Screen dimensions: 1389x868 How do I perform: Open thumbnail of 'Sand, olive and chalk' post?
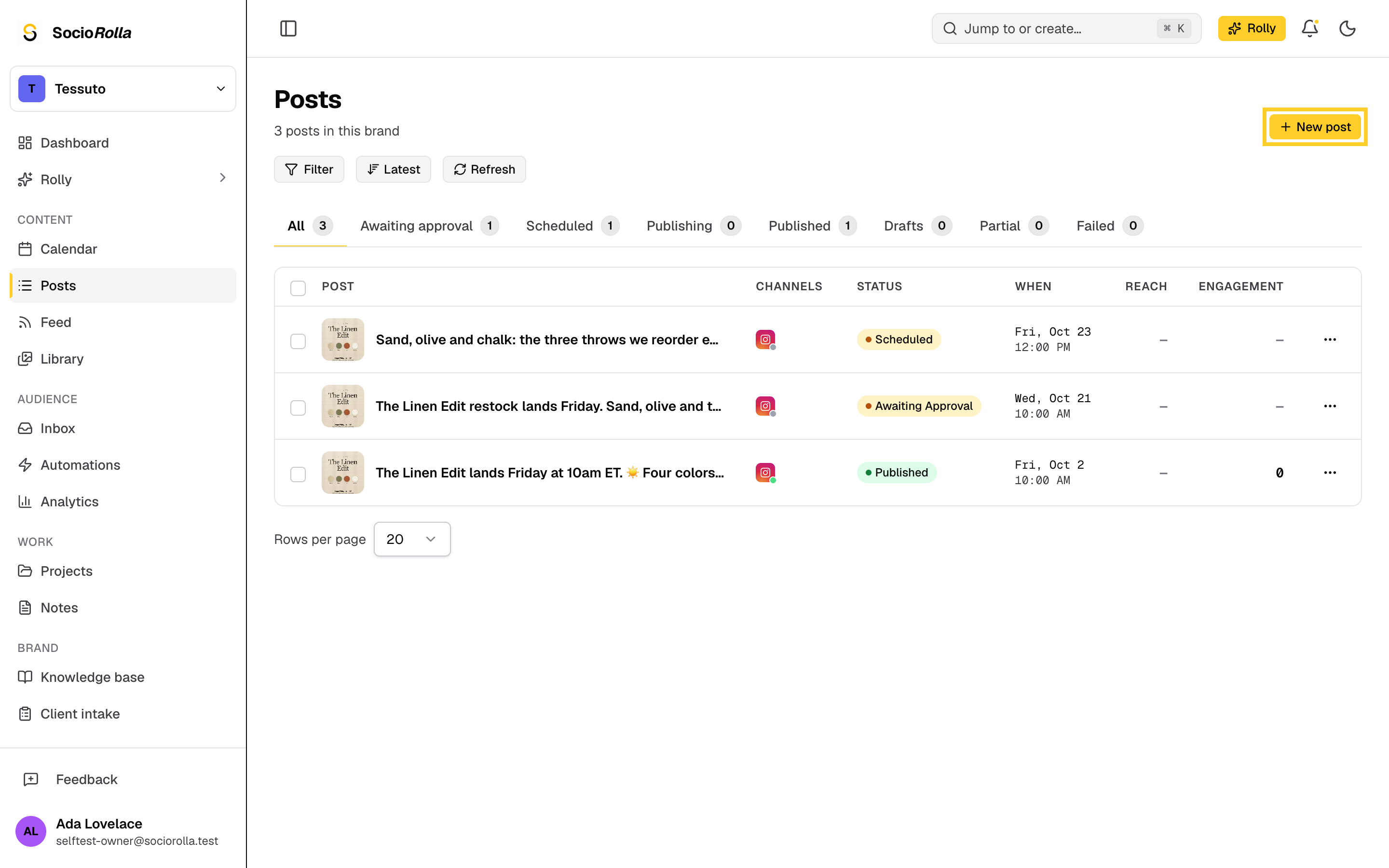(x=342, y=339)
